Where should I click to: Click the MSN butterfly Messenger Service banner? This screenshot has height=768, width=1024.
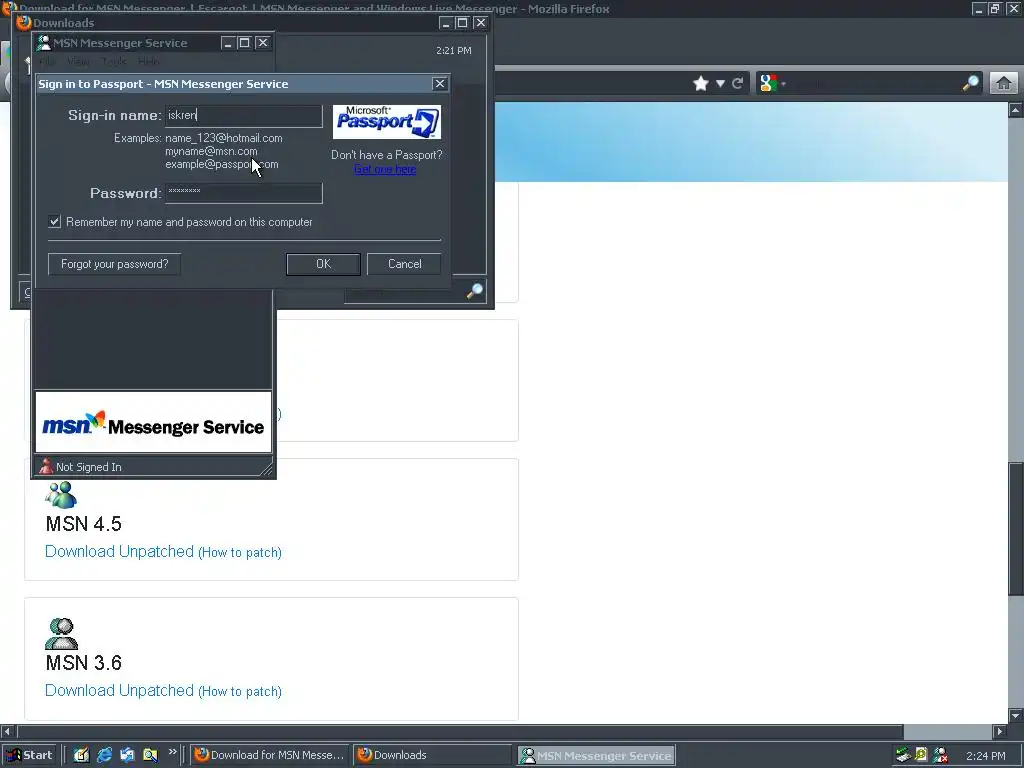[153, 423]
